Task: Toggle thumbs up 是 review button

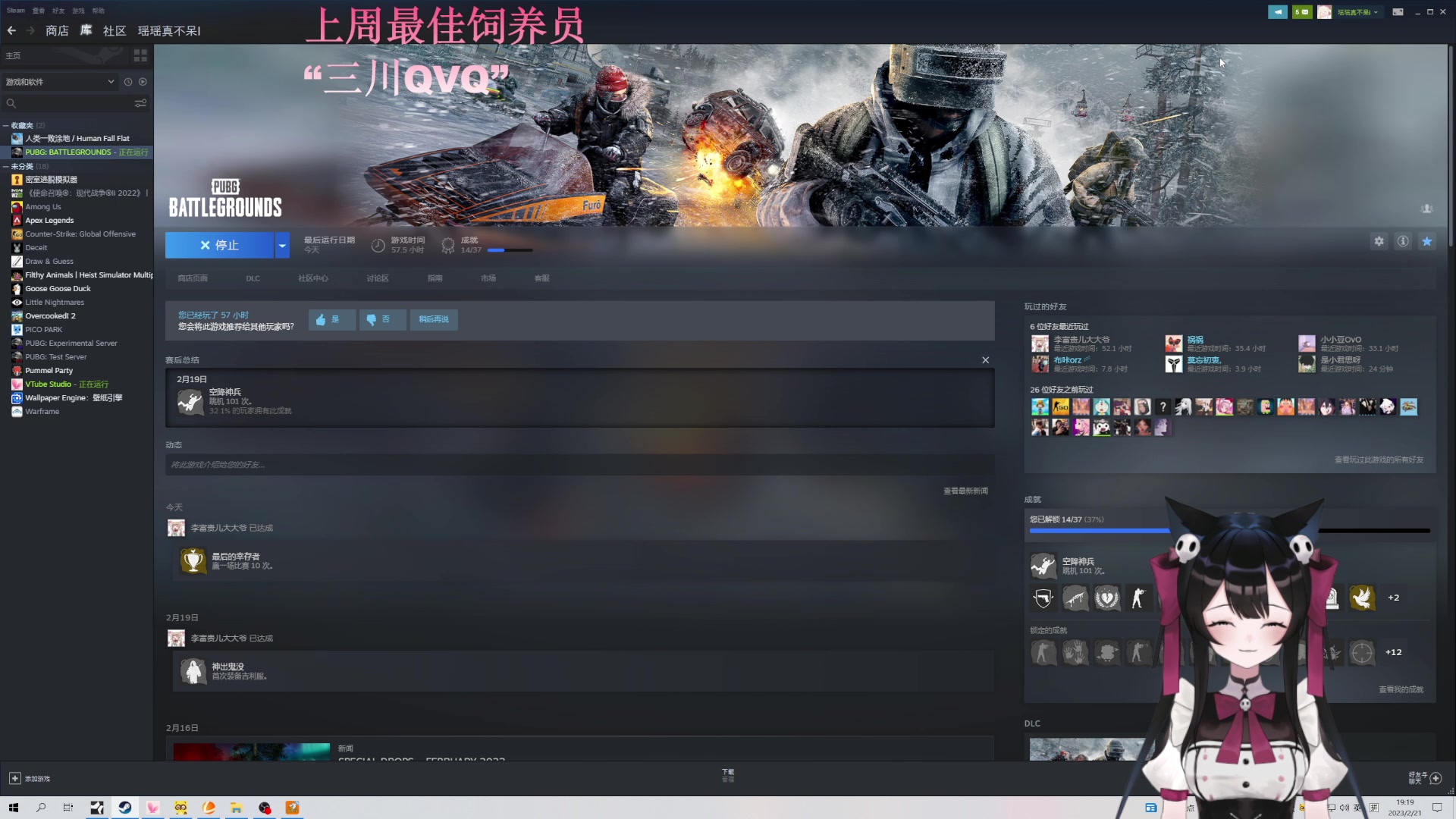Action: (330, 319)
